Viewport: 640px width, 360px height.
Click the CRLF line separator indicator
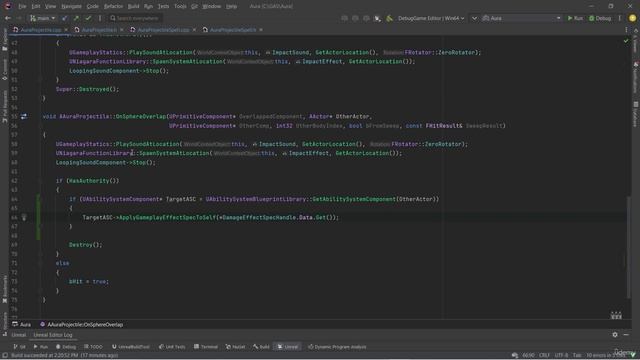[x=544, y=355]
